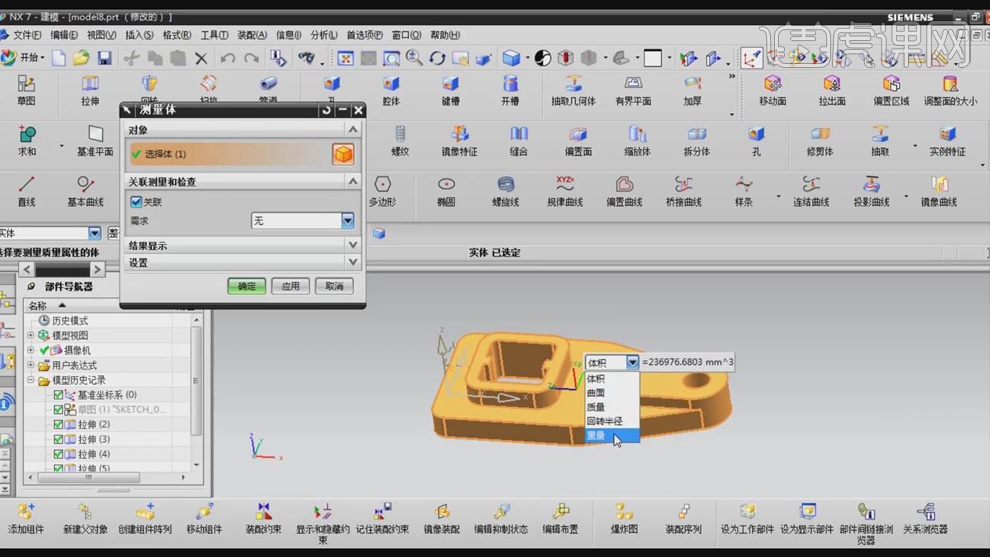Select the 缝合 sew tool

point(519,141)
